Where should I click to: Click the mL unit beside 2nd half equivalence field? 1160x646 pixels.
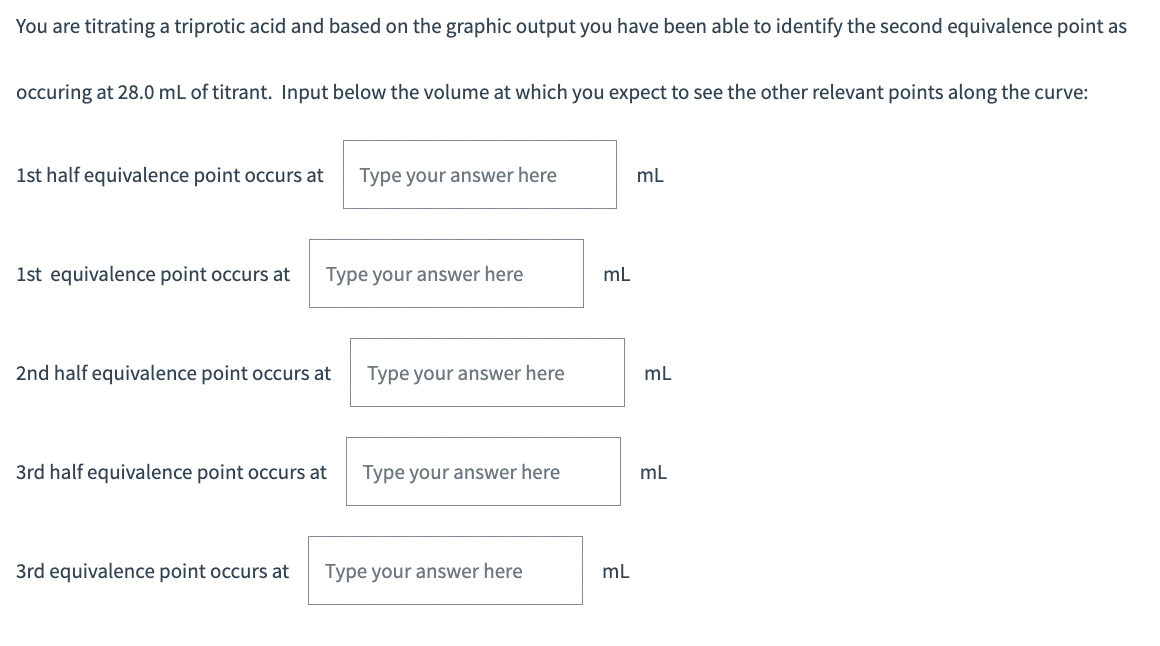[658, 373]
